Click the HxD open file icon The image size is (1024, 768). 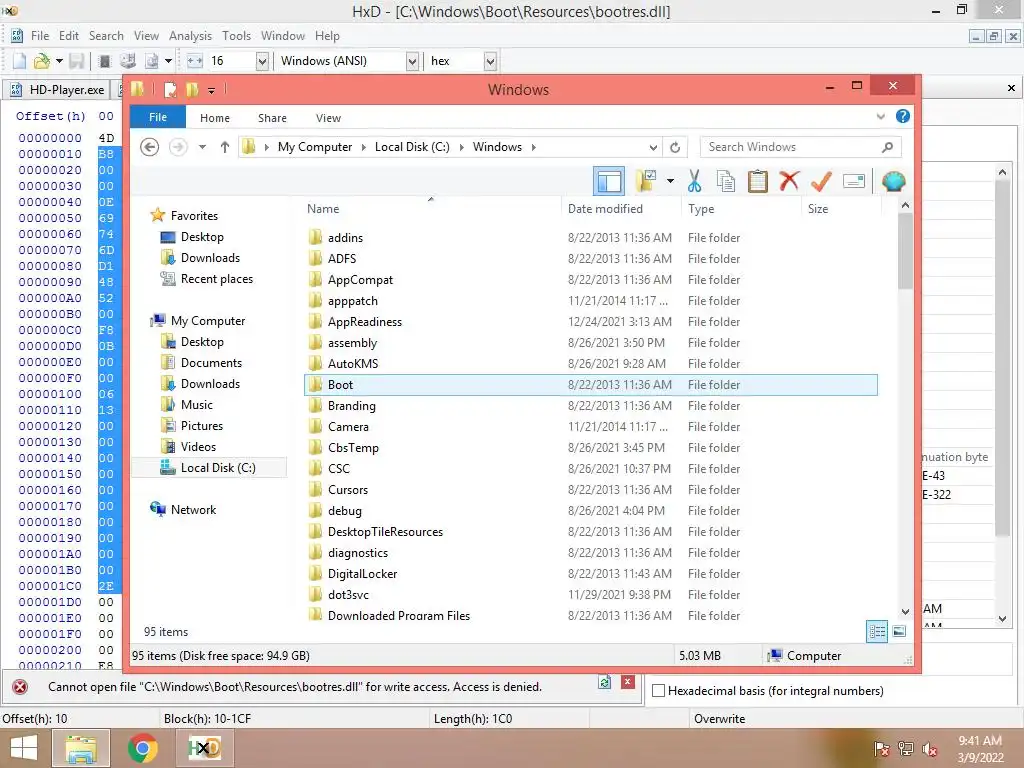point(42,61)
